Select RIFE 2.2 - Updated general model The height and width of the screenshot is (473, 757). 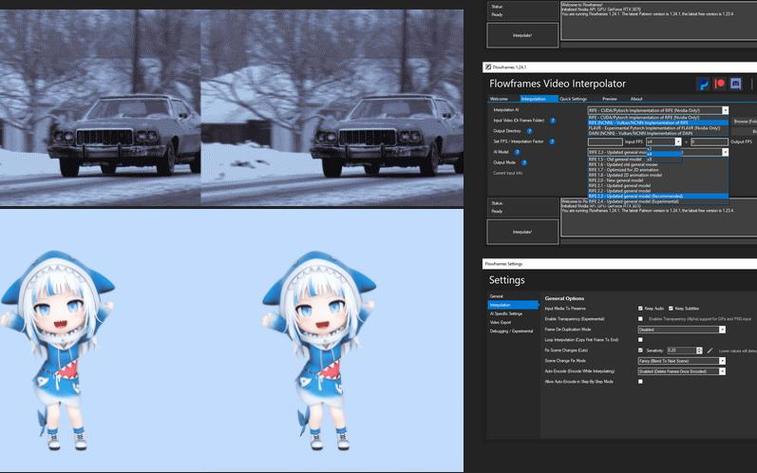pos(658,191)
